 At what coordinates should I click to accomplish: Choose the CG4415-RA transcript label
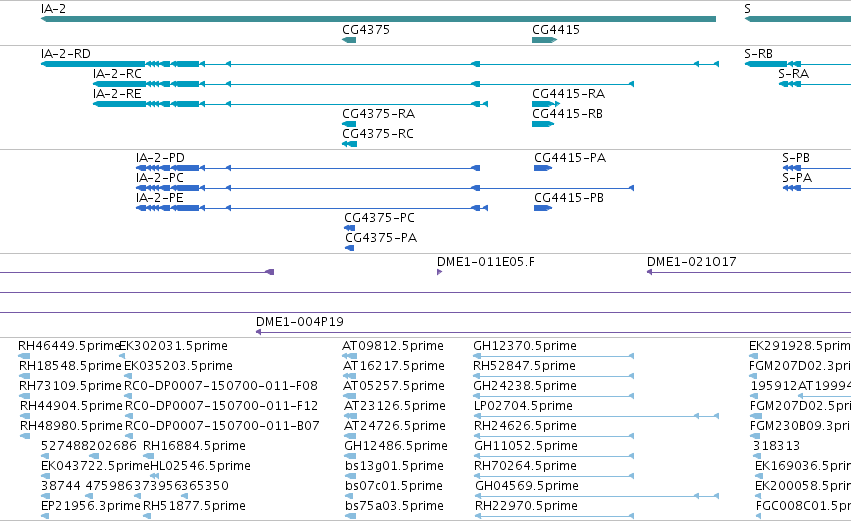568,94
